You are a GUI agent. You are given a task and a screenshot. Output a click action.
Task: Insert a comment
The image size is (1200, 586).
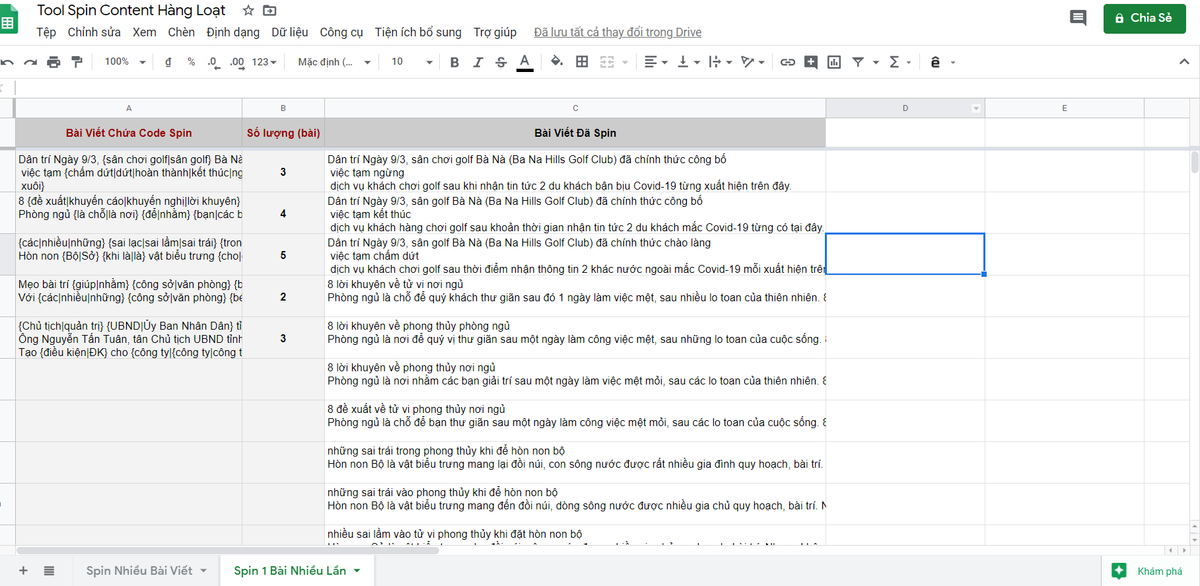pyautogui.click(x=810, y=62)
